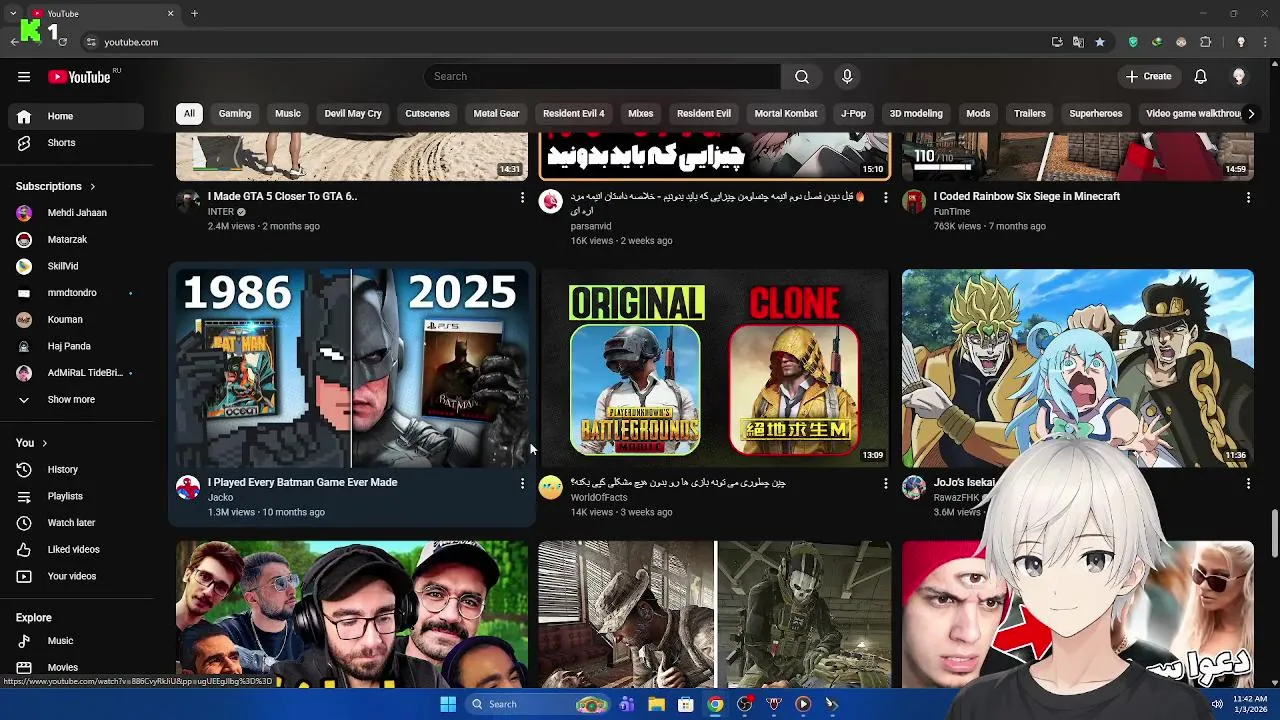Click the search magnifier button
1280x720 pixels.
(802, 77)
